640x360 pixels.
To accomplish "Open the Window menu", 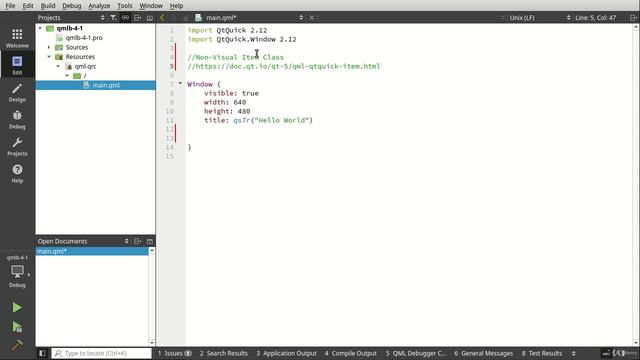I will pyautogui.click(x=151, y=6).
